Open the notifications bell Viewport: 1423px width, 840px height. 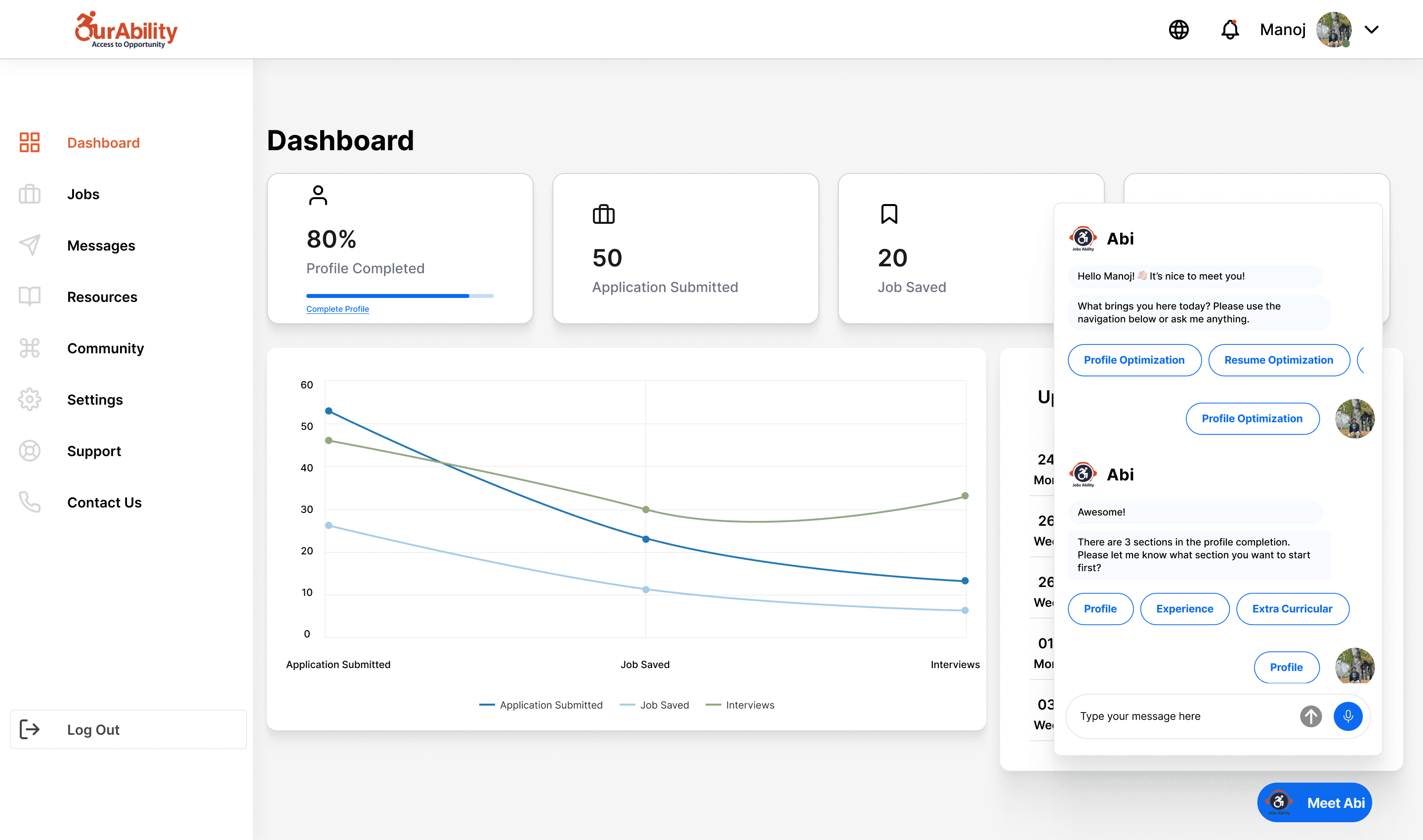pyautogui.click(x=1229, y=30)
